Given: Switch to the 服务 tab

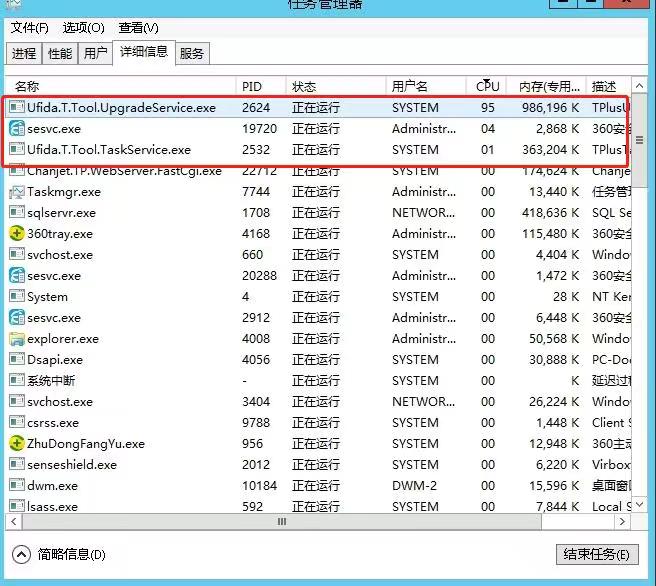Looking at the screenshot, I should coord(192,54).
